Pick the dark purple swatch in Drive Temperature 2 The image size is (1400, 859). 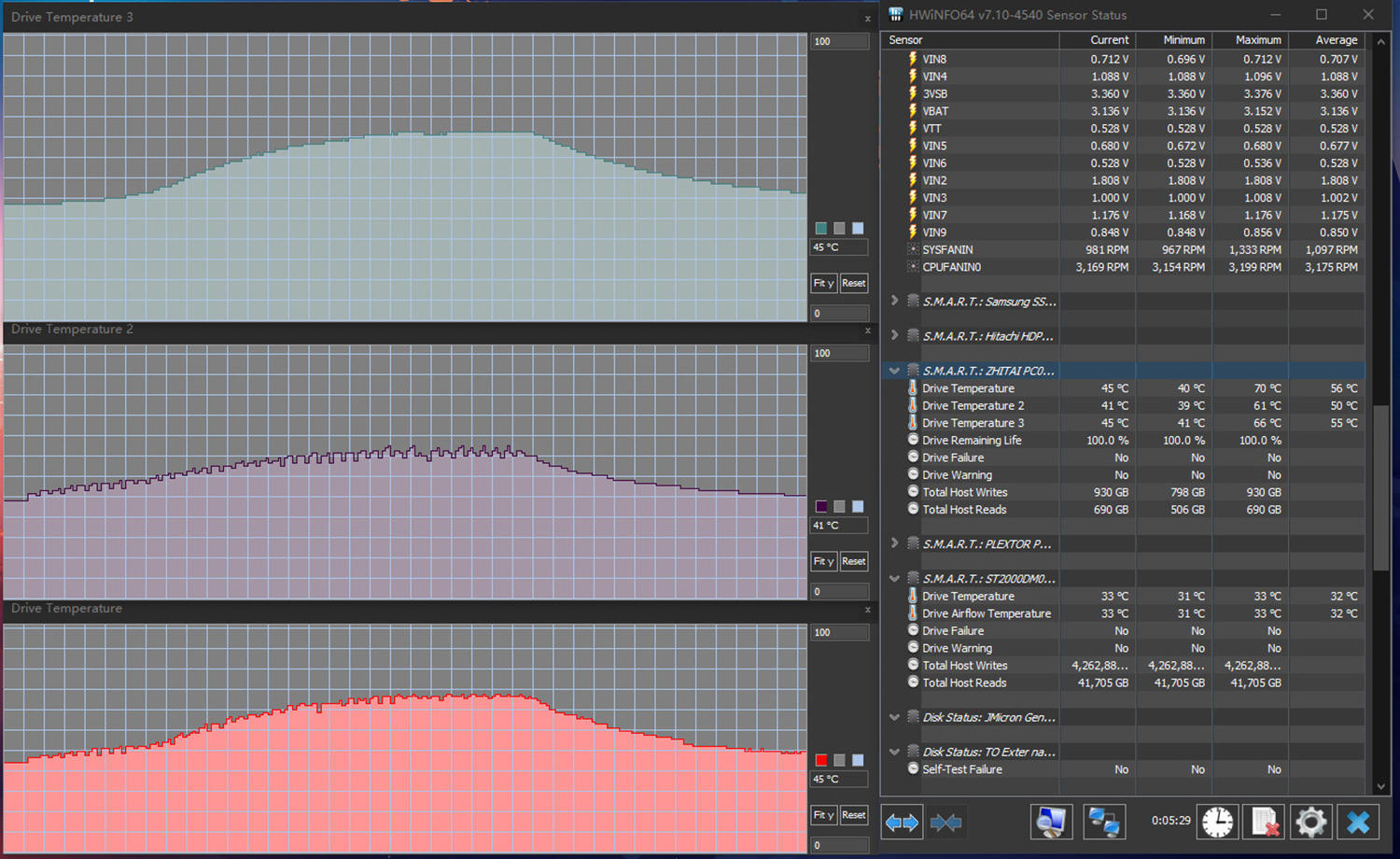(821, 506)
